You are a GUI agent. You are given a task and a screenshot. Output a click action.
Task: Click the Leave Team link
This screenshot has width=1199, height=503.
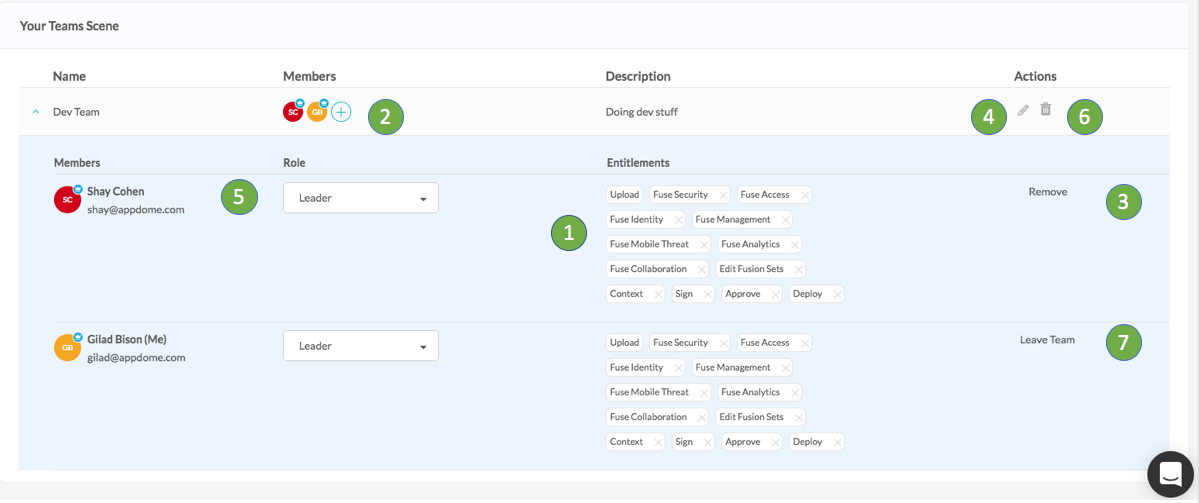pos(1047,340)
